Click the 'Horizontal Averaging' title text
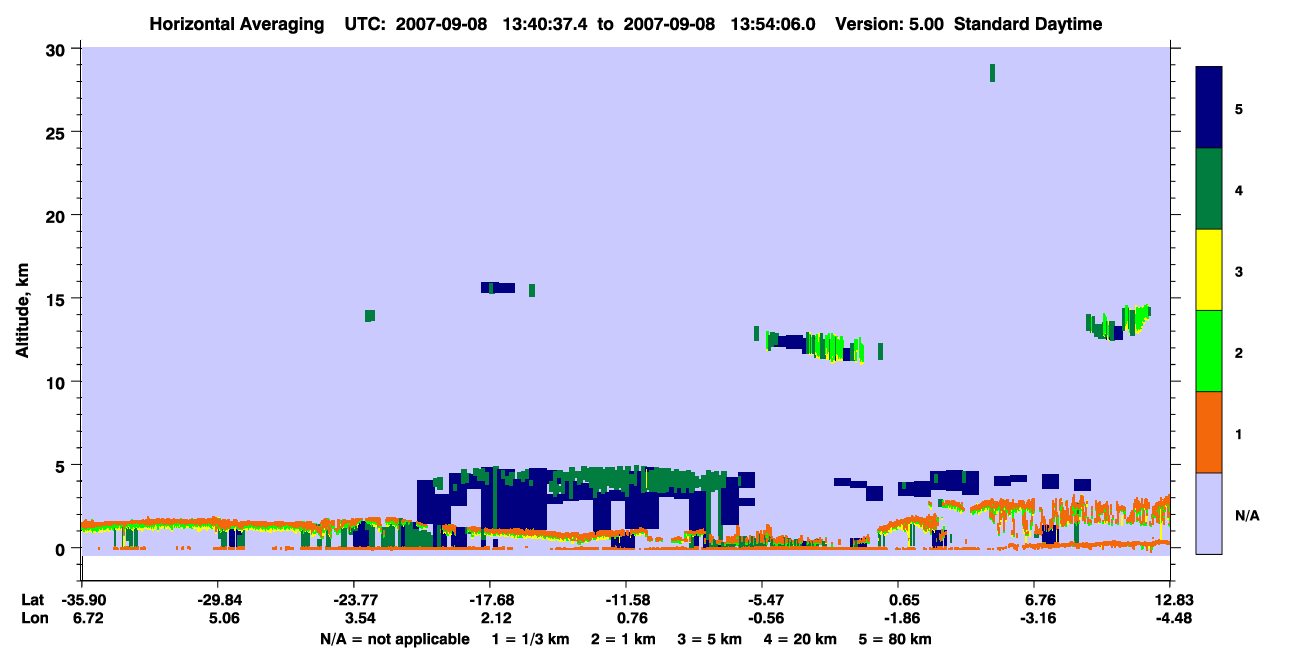Image resolution: width=1300 pixels, height=667 pixels. coord(236,24)
